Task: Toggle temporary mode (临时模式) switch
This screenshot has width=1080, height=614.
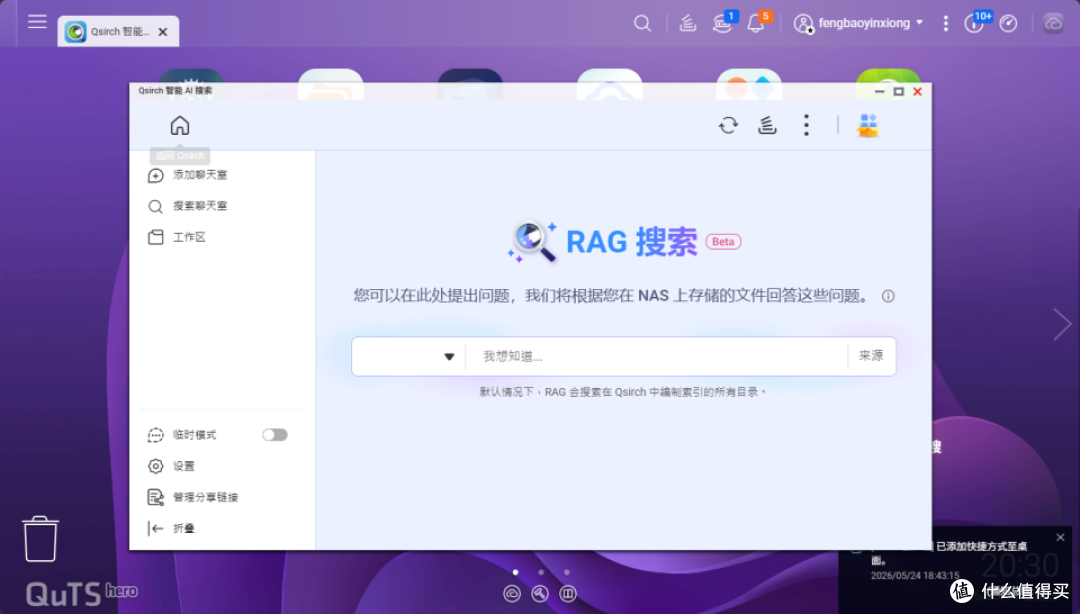Action: pyautogui.click(x=275, y=435)
